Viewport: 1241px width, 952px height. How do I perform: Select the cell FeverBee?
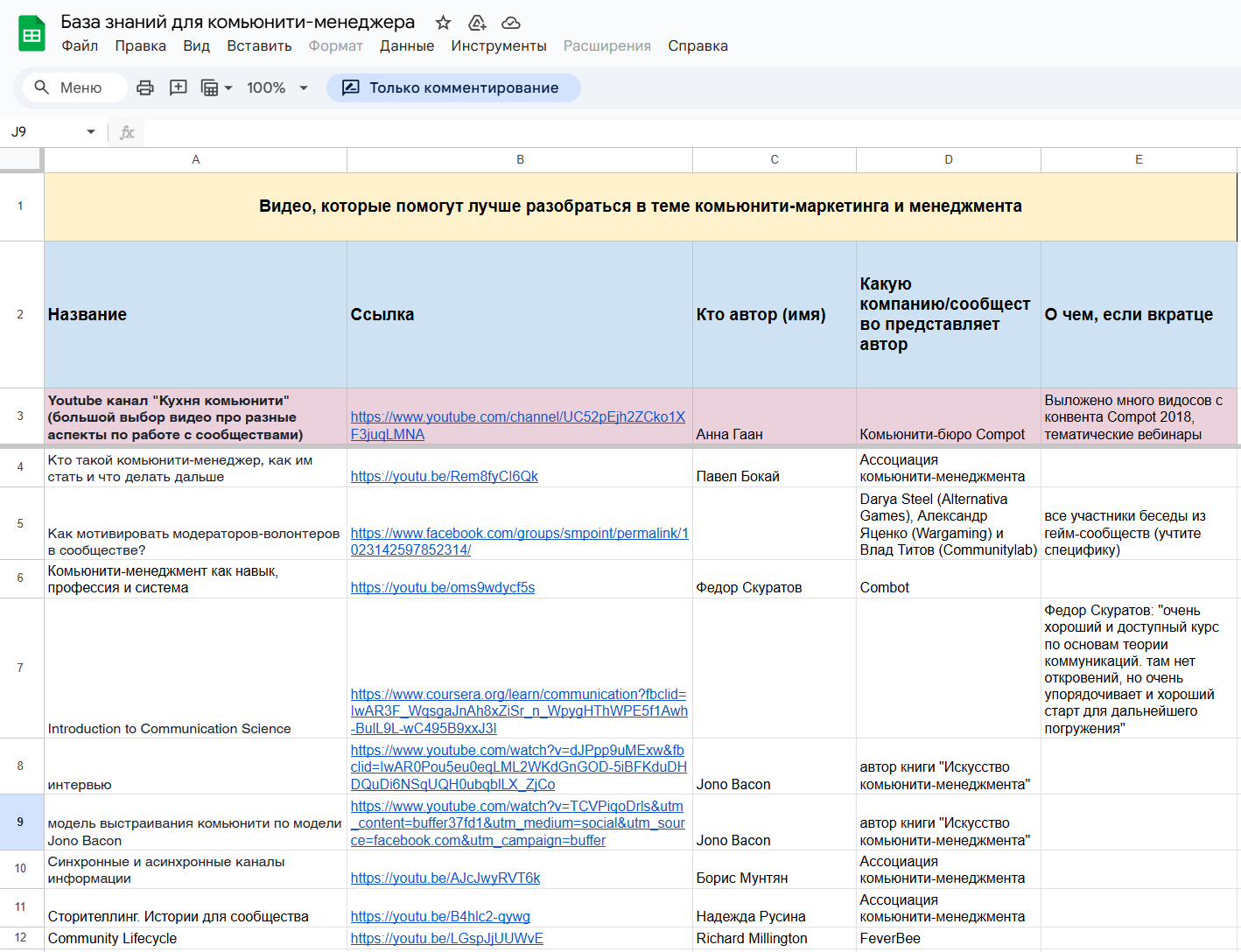[949, 938]
